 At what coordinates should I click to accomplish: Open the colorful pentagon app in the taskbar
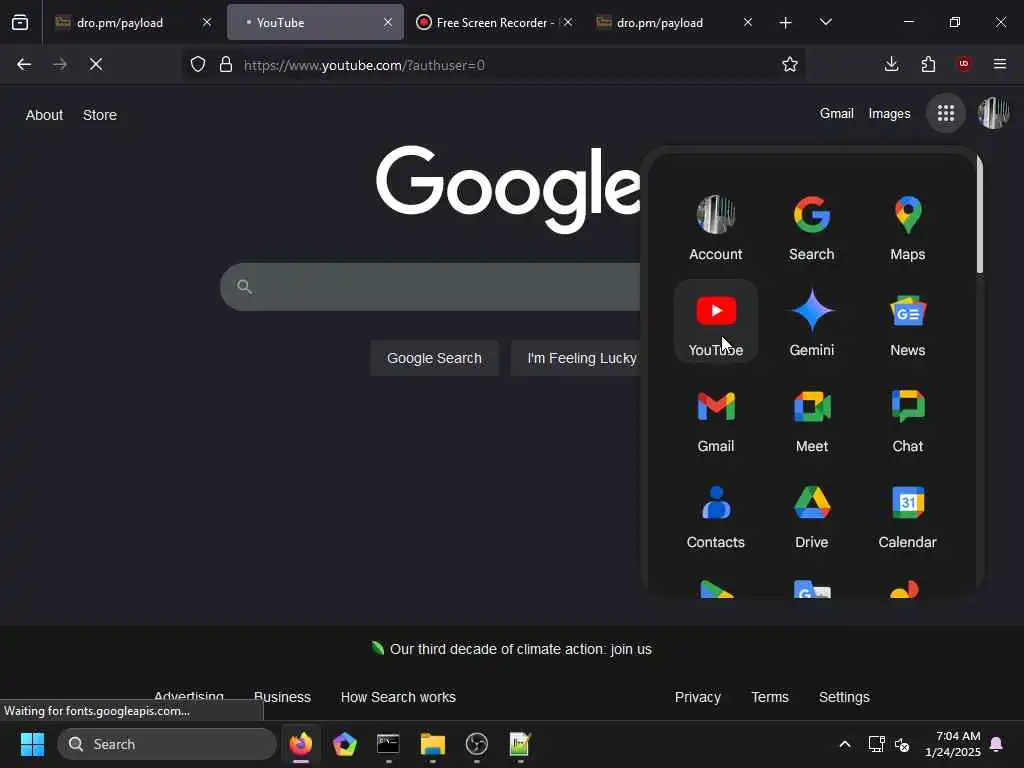click(x=344, y=744)
